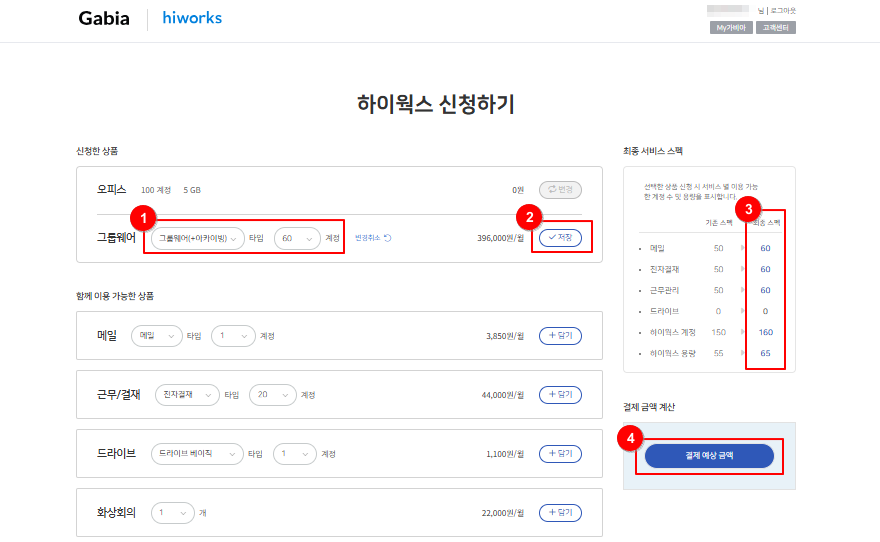Open the 그룹웨어(+아카이빙) type dropdown

point(199,238)
